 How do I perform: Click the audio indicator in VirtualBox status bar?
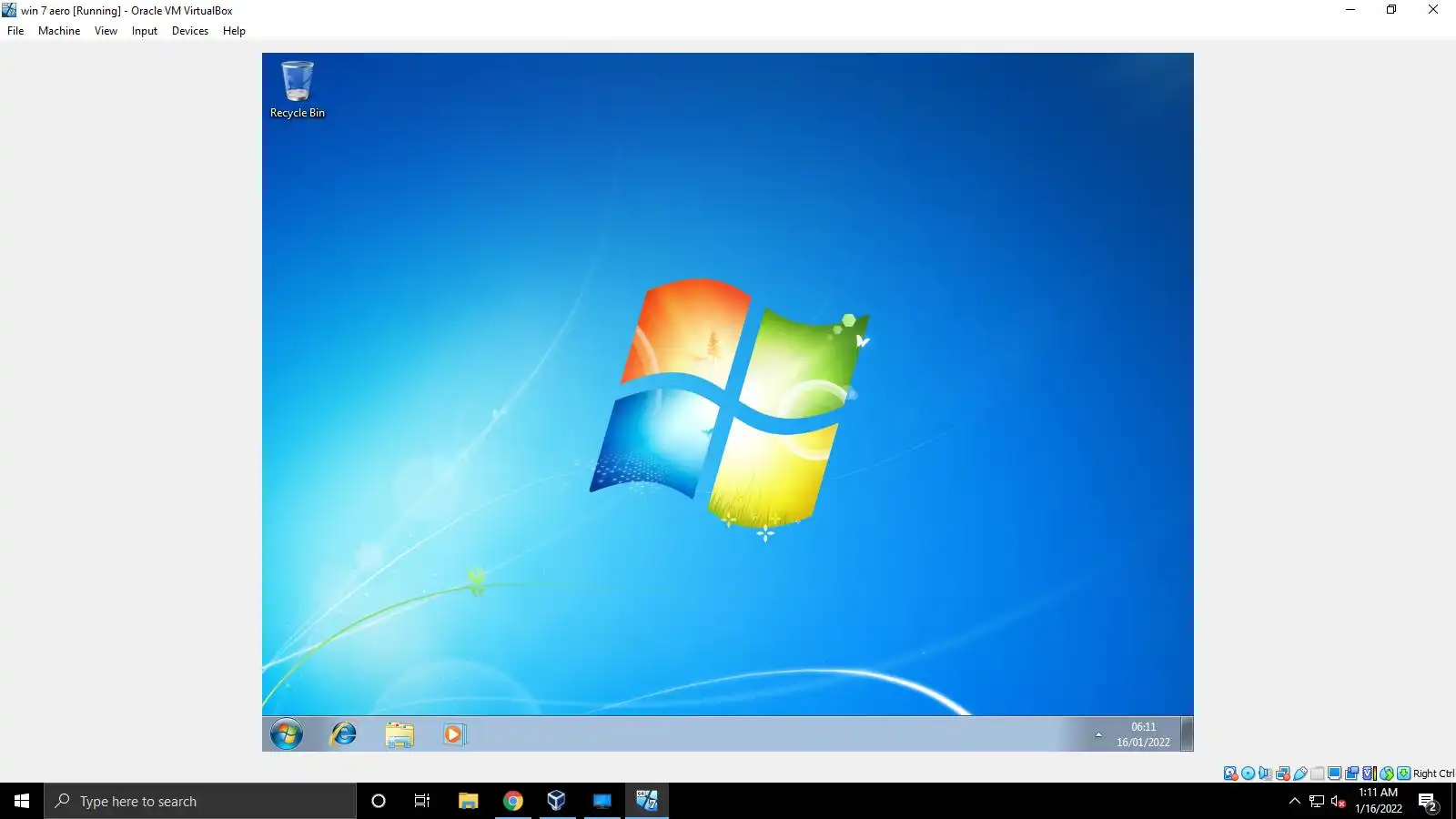pos(1265,773)
